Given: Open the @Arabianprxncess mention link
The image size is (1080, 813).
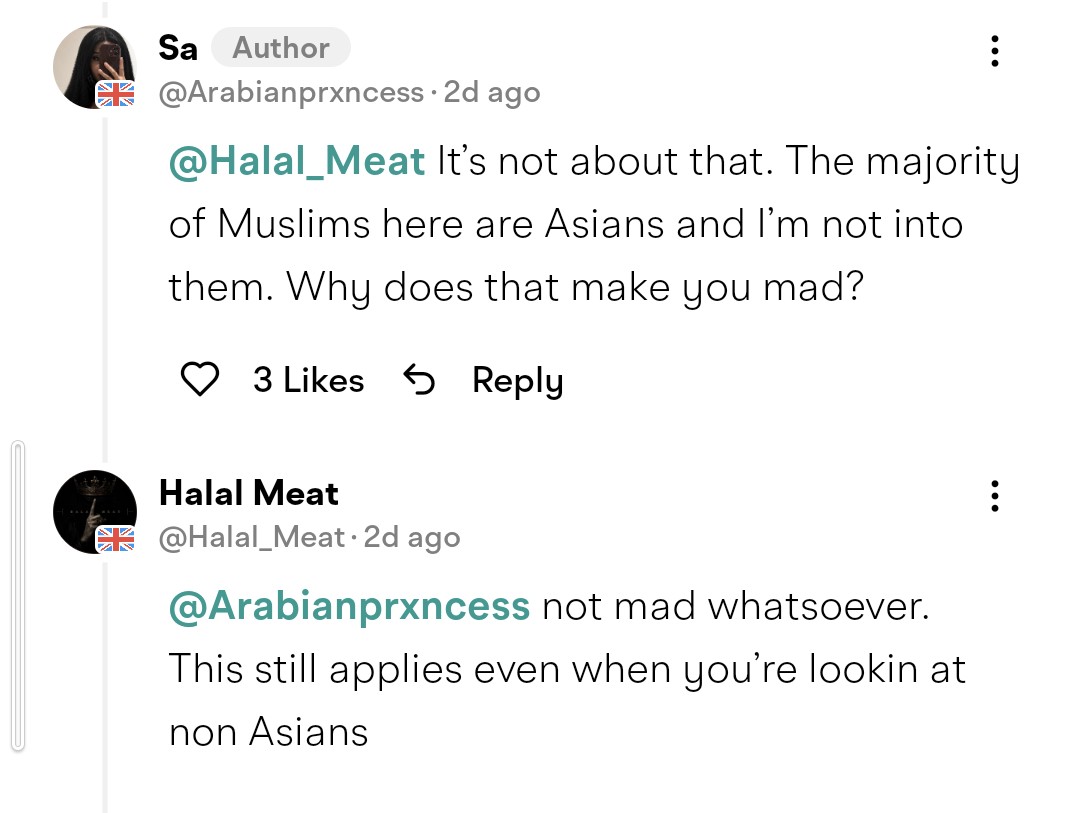Looking at the screenshot, I should pos(349,606).
